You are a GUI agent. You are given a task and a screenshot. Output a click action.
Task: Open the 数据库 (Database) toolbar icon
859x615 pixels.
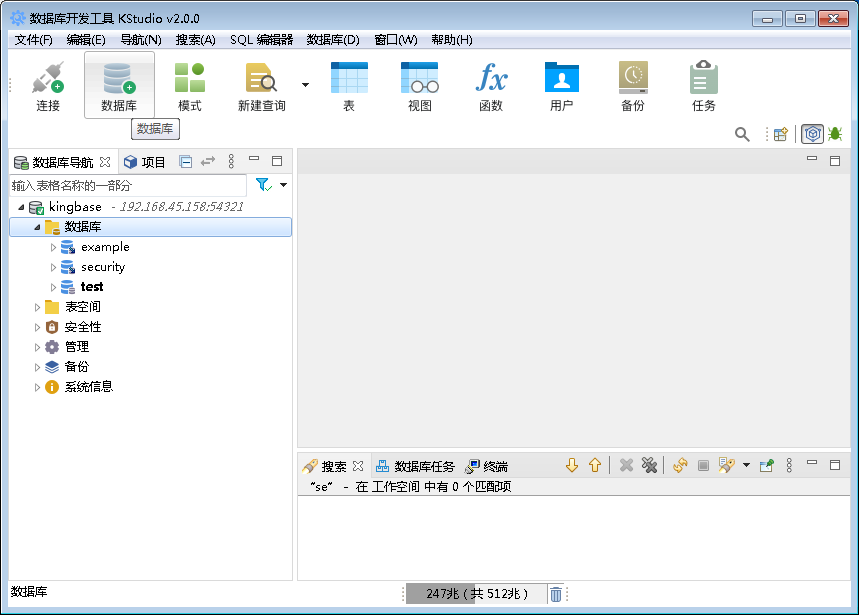(x=119, y=85)
